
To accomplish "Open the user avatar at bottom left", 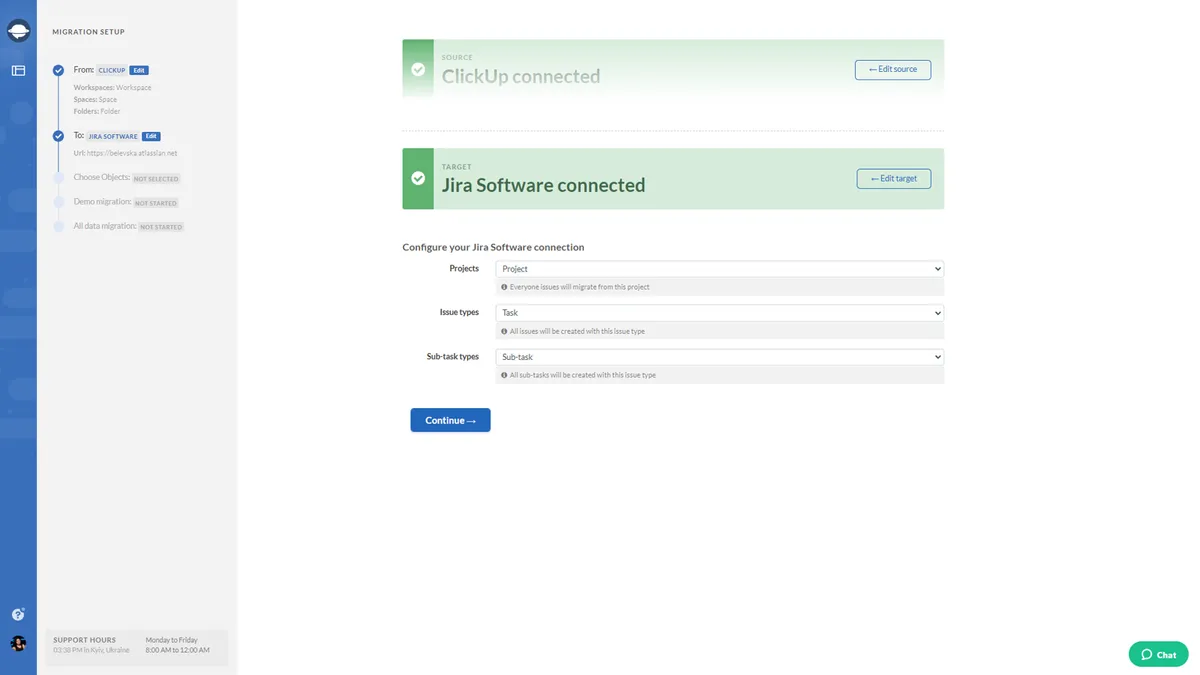I will tap(18, 644).
